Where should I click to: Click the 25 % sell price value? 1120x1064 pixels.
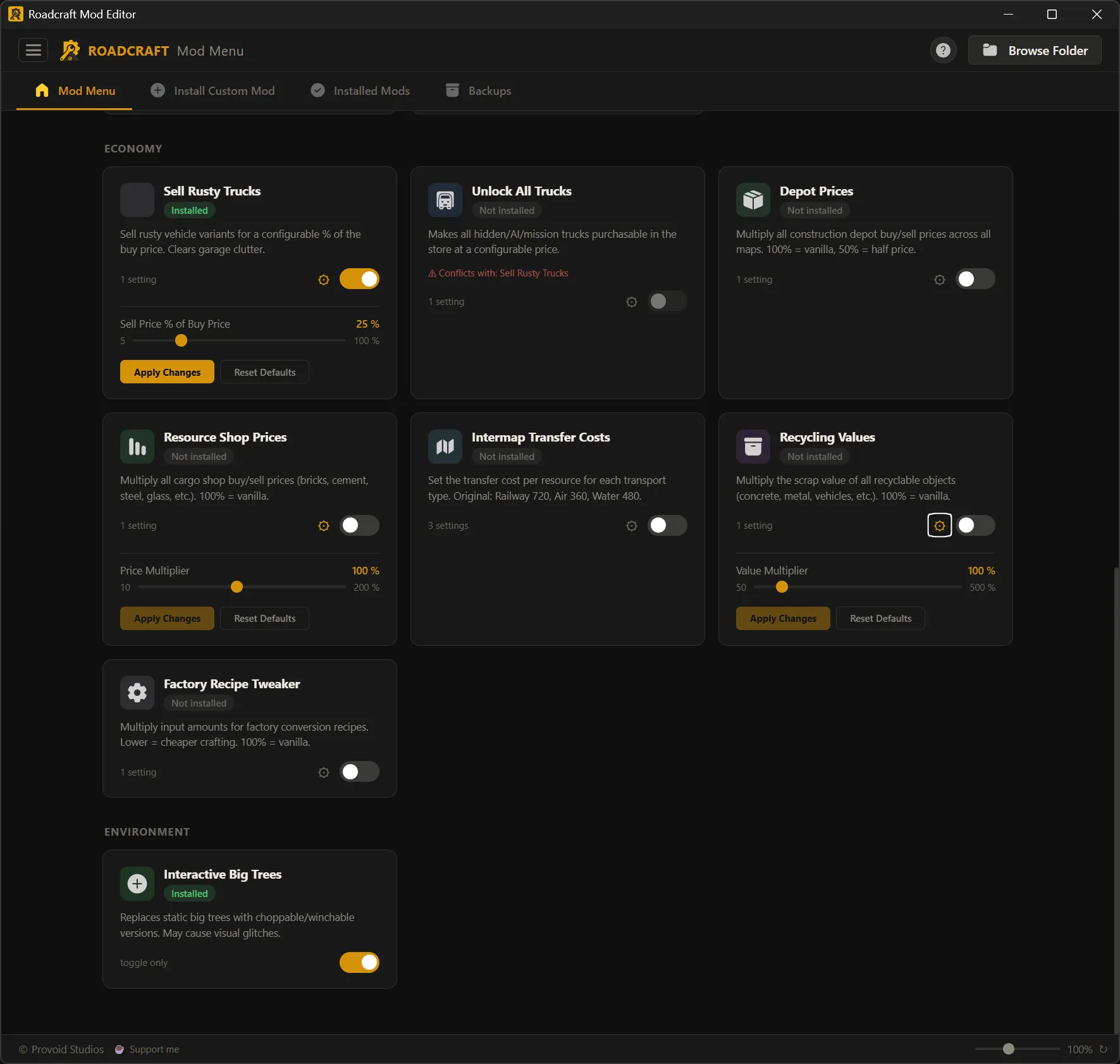point(367,324)
